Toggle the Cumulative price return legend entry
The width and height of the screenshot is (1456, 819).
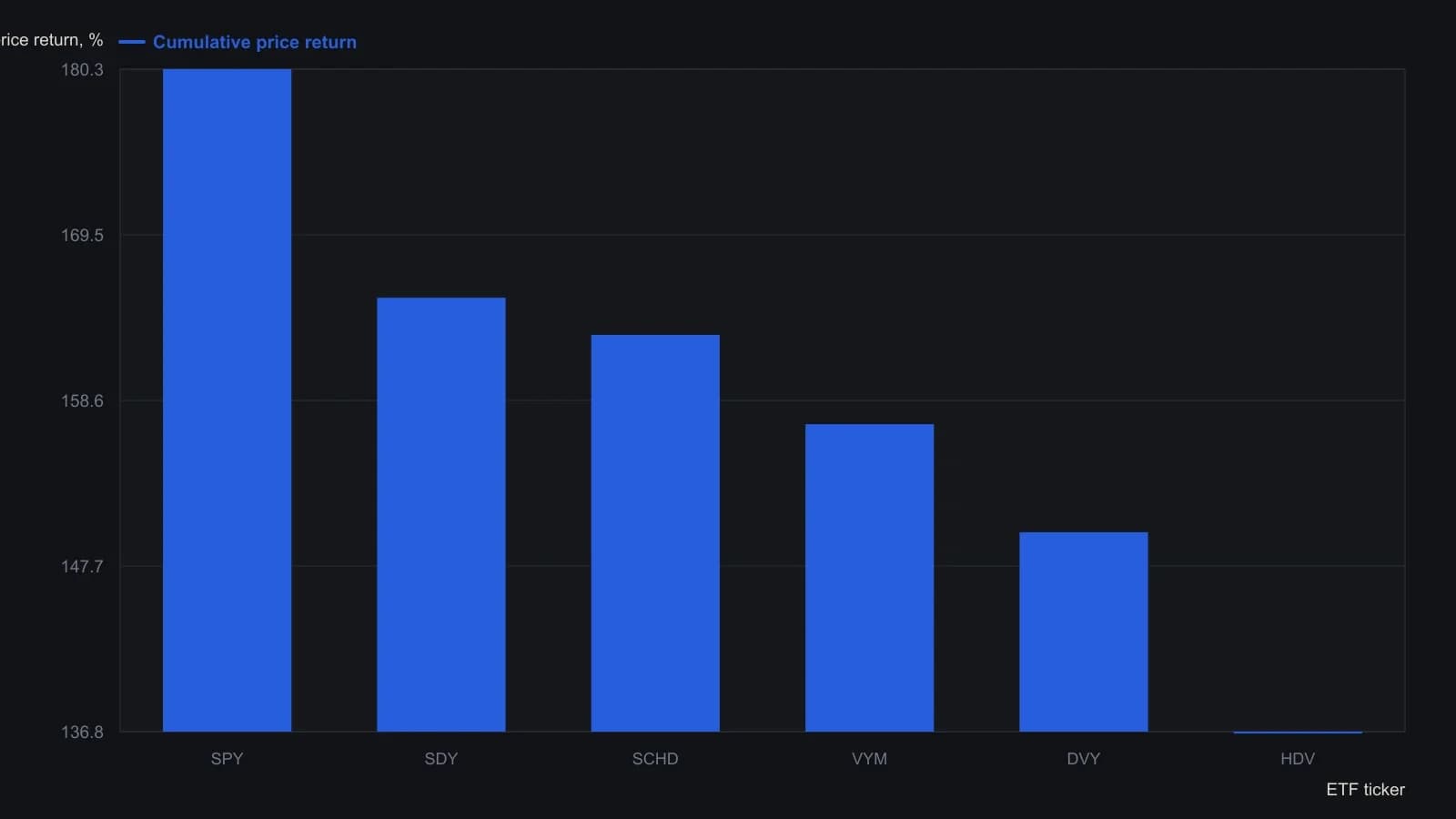(238, 42)
